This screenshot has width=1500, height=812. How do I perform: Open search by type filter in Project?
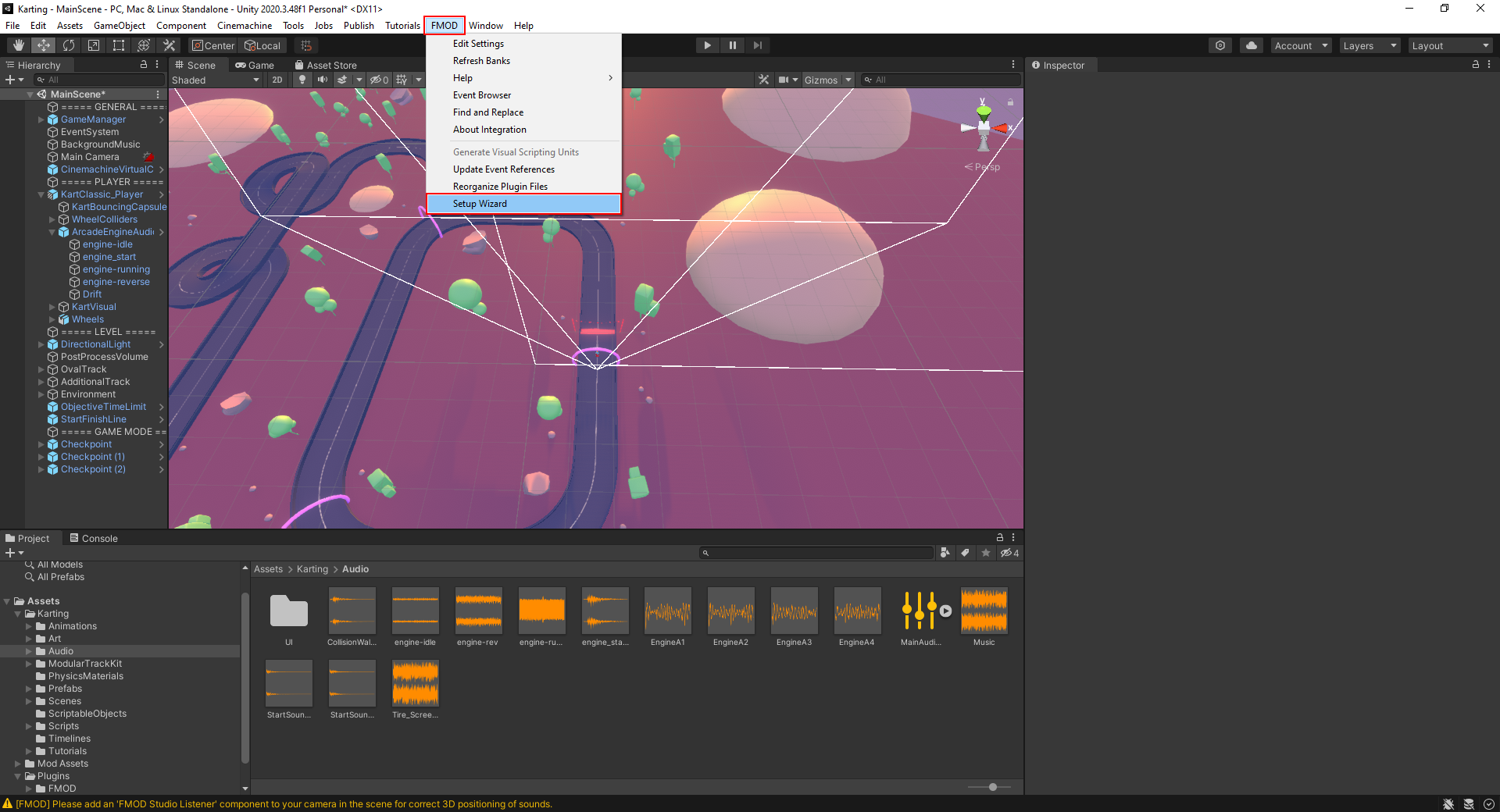[x=945, y=553]
